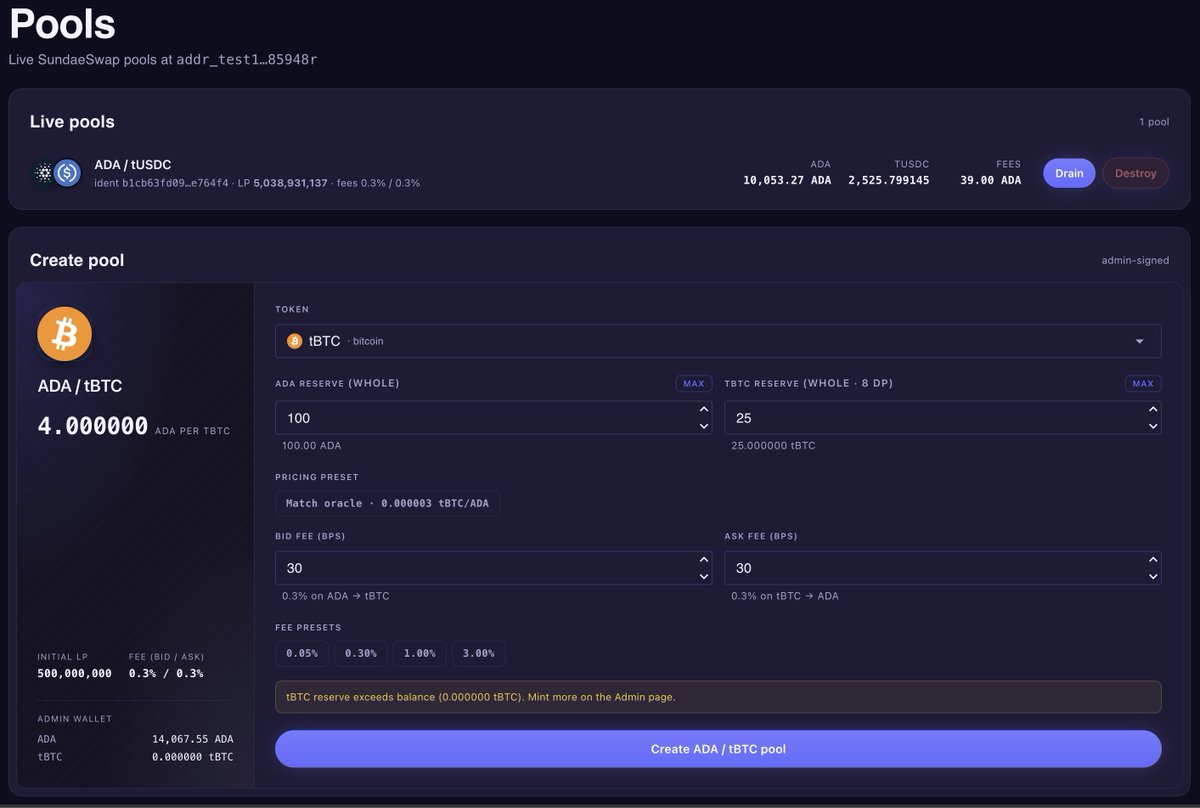Click admin wallet 0.000000 tBTC balance
This screenshot has height=808, width=1200.
pyautogui.click(x=193, y=757)
